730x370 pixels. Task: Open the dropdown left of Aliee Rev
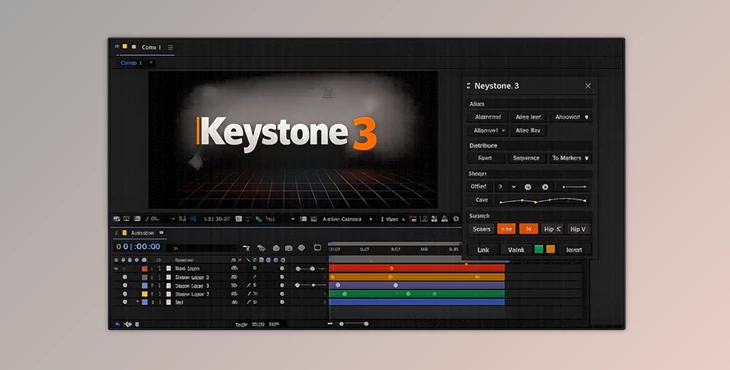tap(487, 131)
